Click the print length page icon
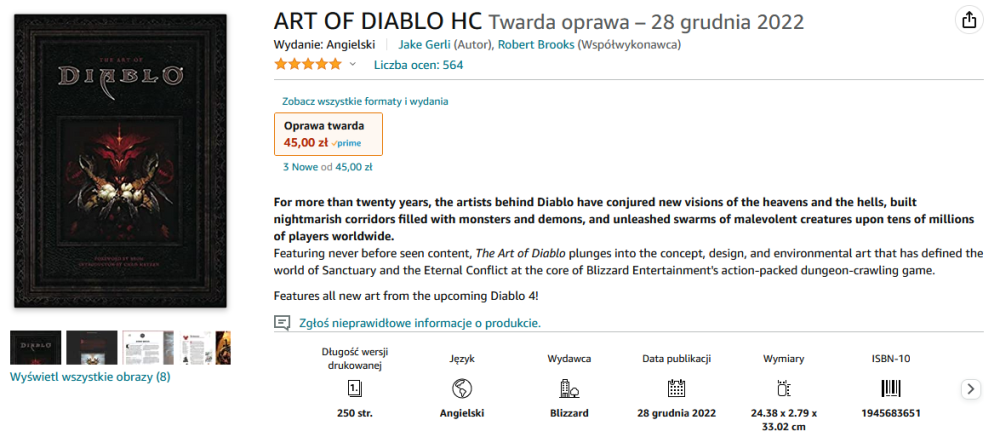Screen dimensions: 1000x443 click(x=354, y=388)
